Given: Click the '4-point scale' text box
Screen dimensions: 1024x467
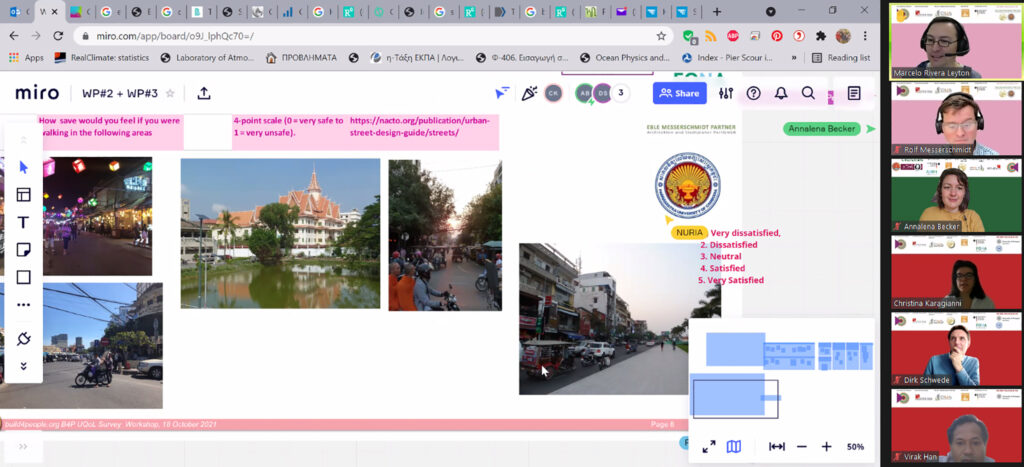Looking at the screenshot, I should [x=288, y=126].
